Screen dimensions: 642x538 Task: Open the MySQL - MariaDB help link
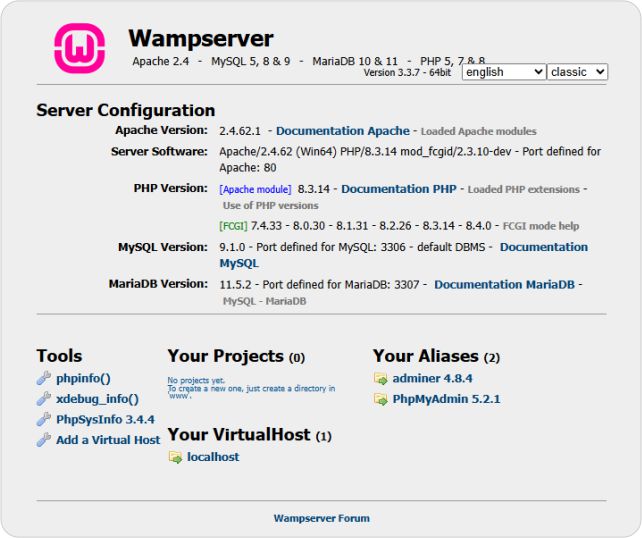(264, 301)
